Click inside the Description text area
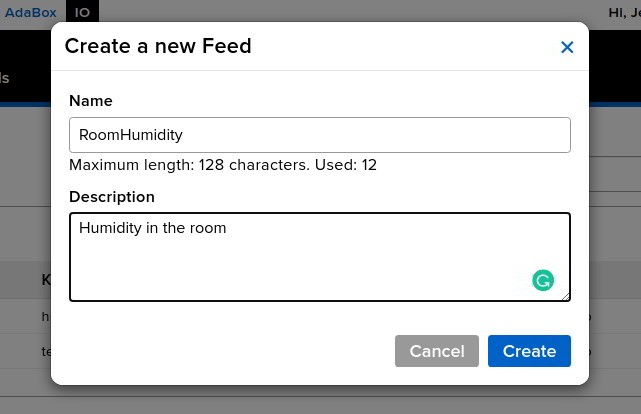 (320, 257)
